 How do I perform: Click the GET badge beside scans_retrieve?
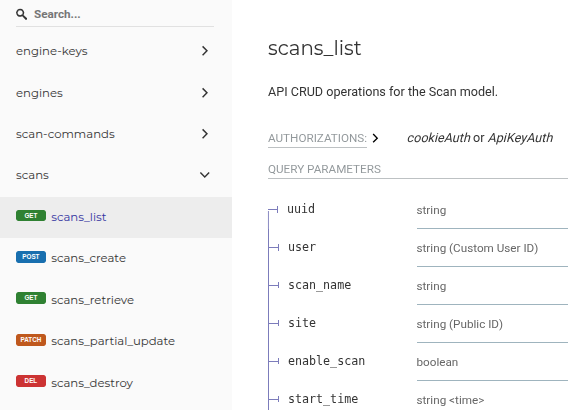(31, 298)
